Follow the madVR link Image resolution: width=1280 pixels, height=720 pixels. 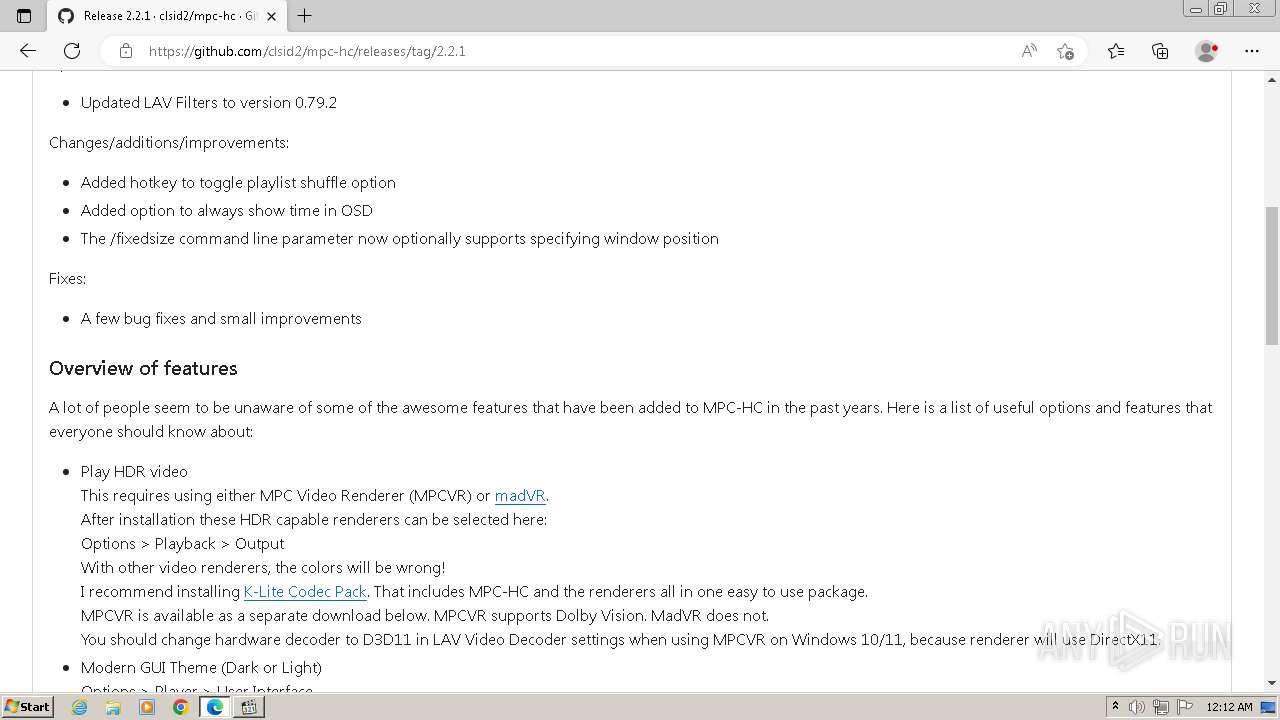pos(520,496)
